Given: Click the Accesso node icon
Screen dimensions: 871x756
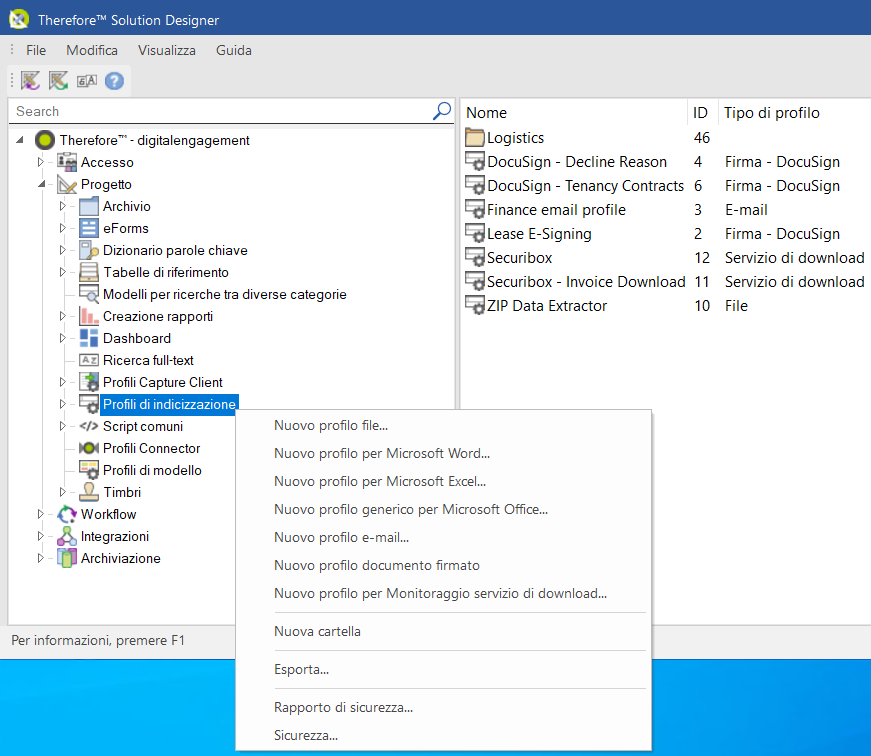Looking at the screenshot, I should 67,162.
